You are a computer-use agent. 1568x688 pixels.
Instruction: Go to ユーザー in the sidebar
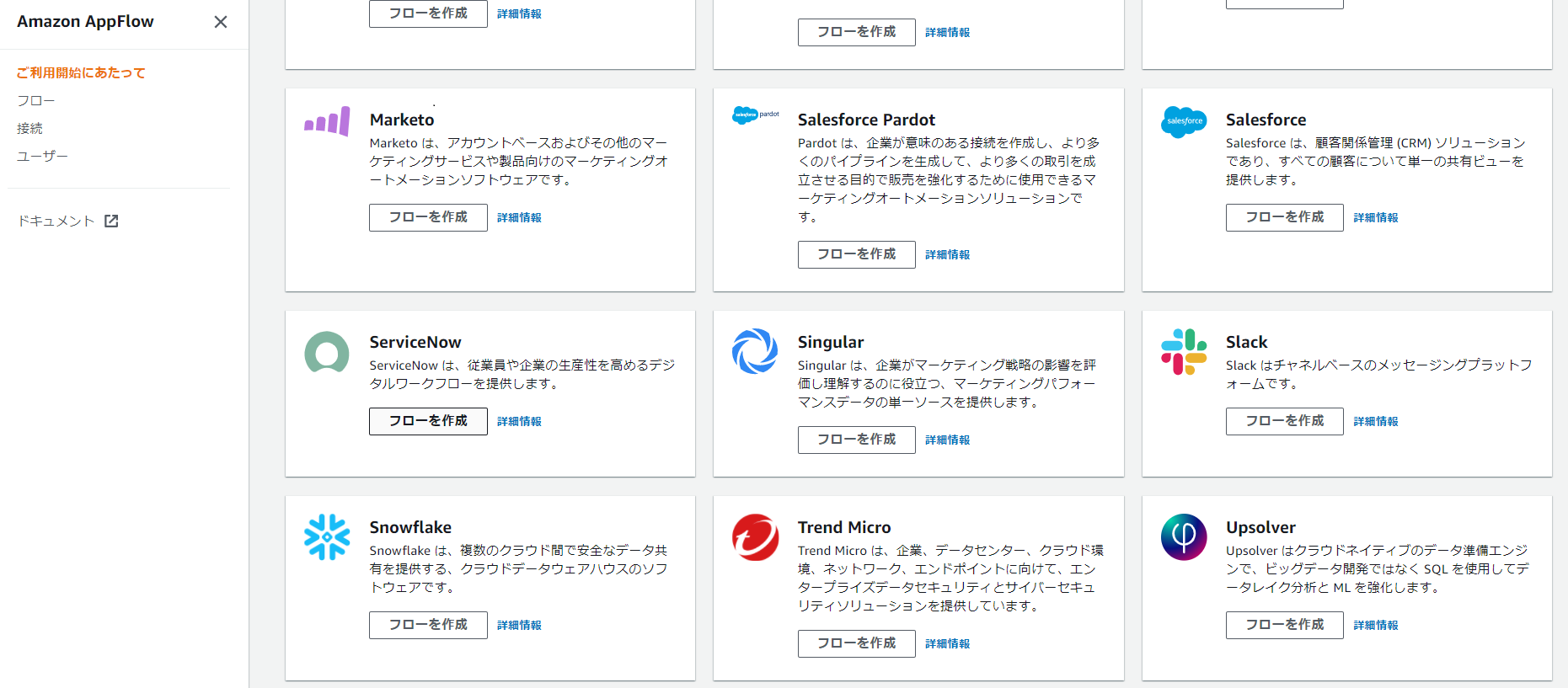pyautogui.click(x=42, y=156)
